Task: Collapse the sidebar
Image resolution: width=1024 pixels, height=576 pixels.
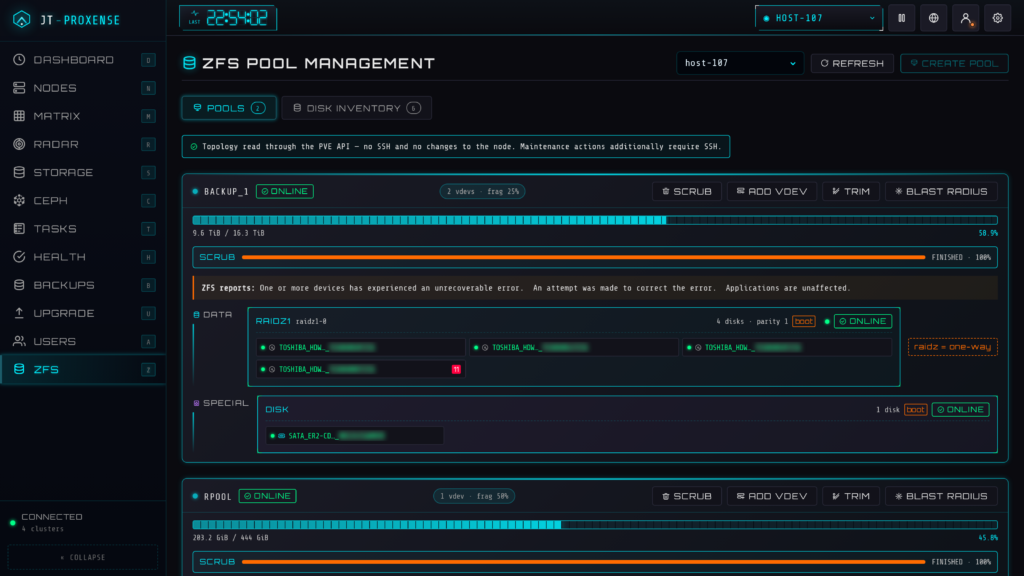Action: (x=83, y=557)
